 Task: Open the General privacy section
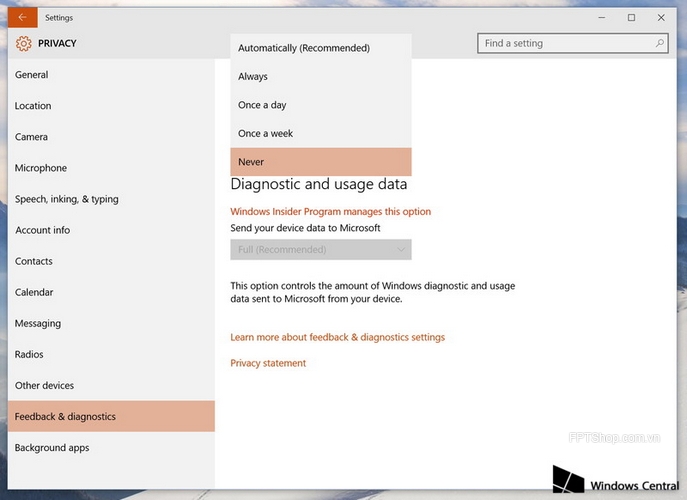coord(111,74)
